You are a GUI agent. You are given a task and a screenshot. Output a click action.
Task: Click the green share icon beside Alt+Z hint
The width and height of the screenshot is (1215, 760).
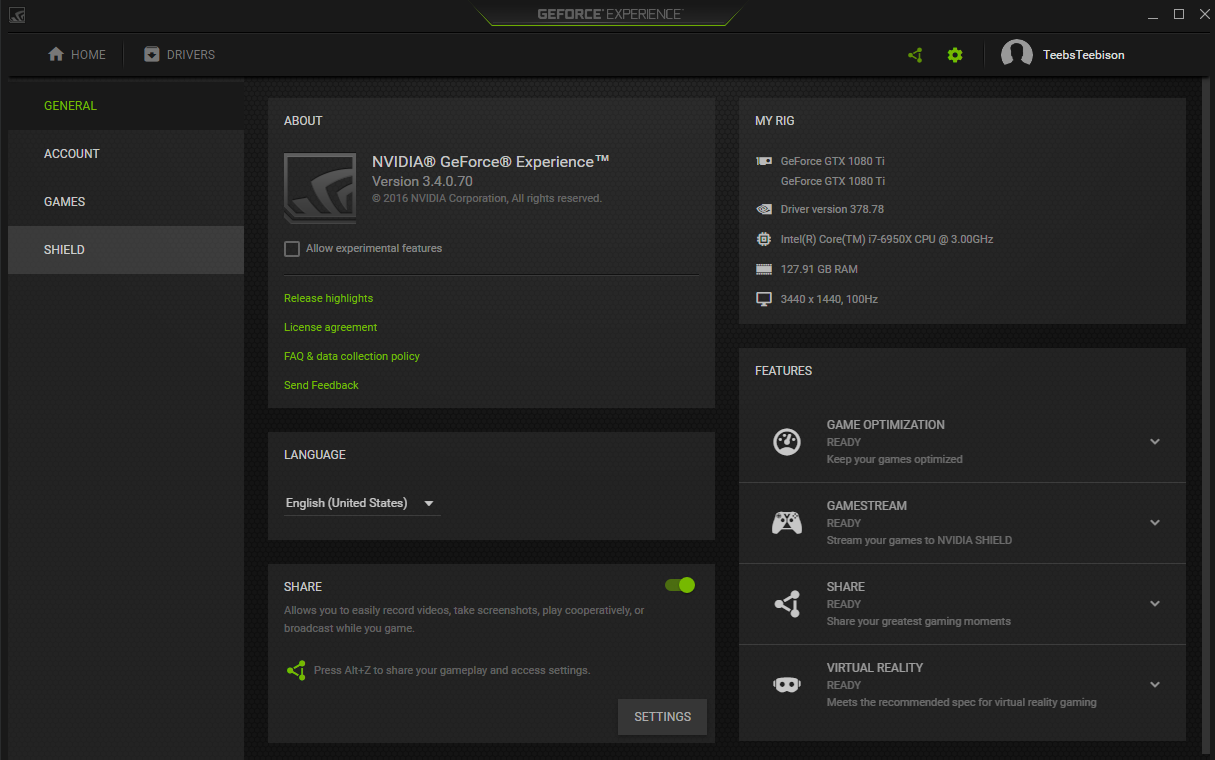click(296, 670)
